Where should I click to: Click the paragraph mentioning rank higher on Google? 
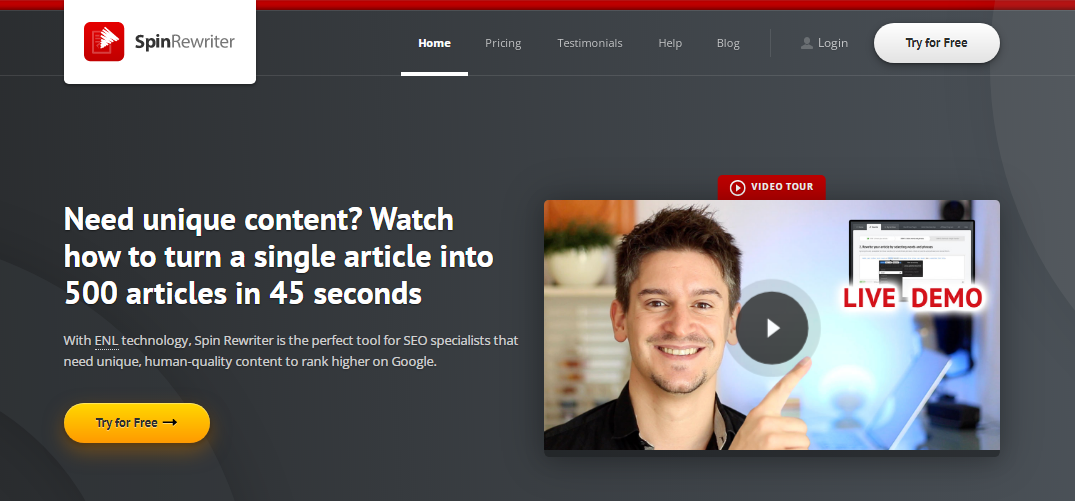[291, 351]
